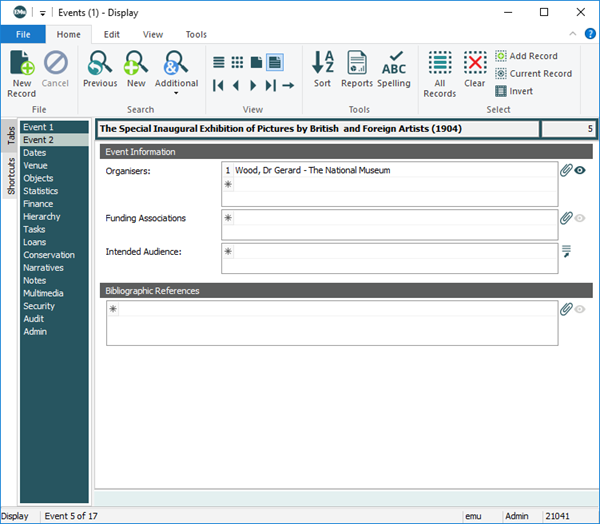Click the Clear selection icon
Screen dimensions: 600x524
pyautogui.click(x=475, y=66)
